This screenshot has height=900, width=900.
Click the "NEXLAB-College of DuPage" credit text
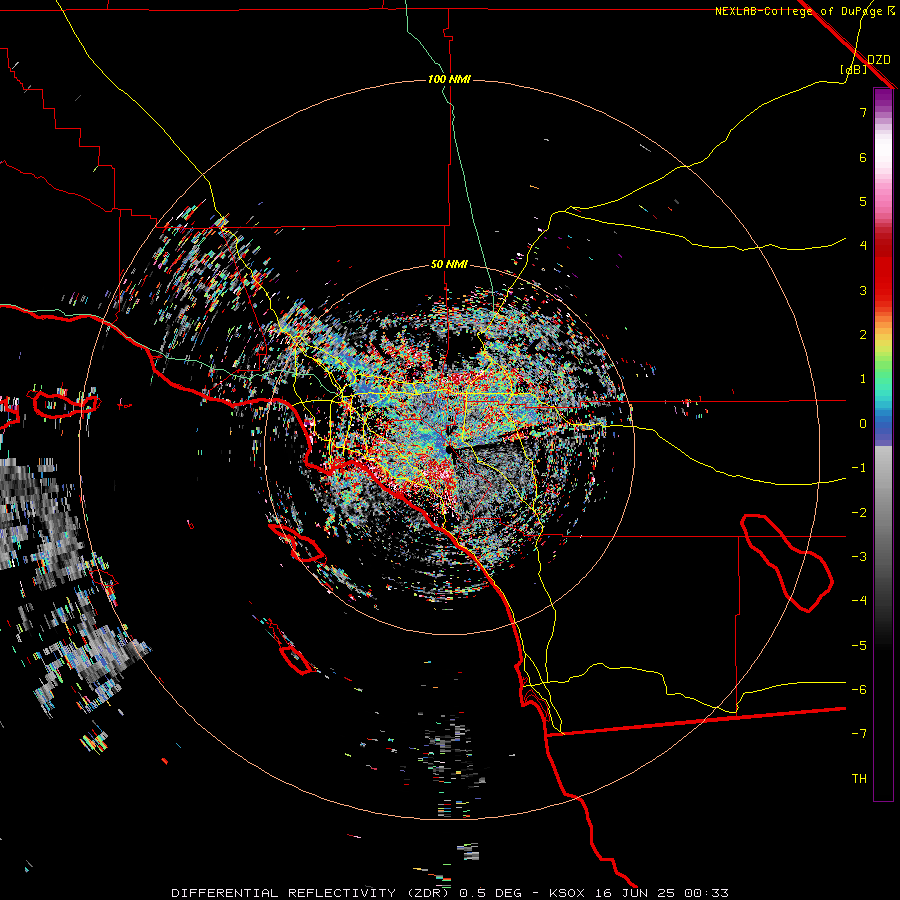tap(800, 11)
